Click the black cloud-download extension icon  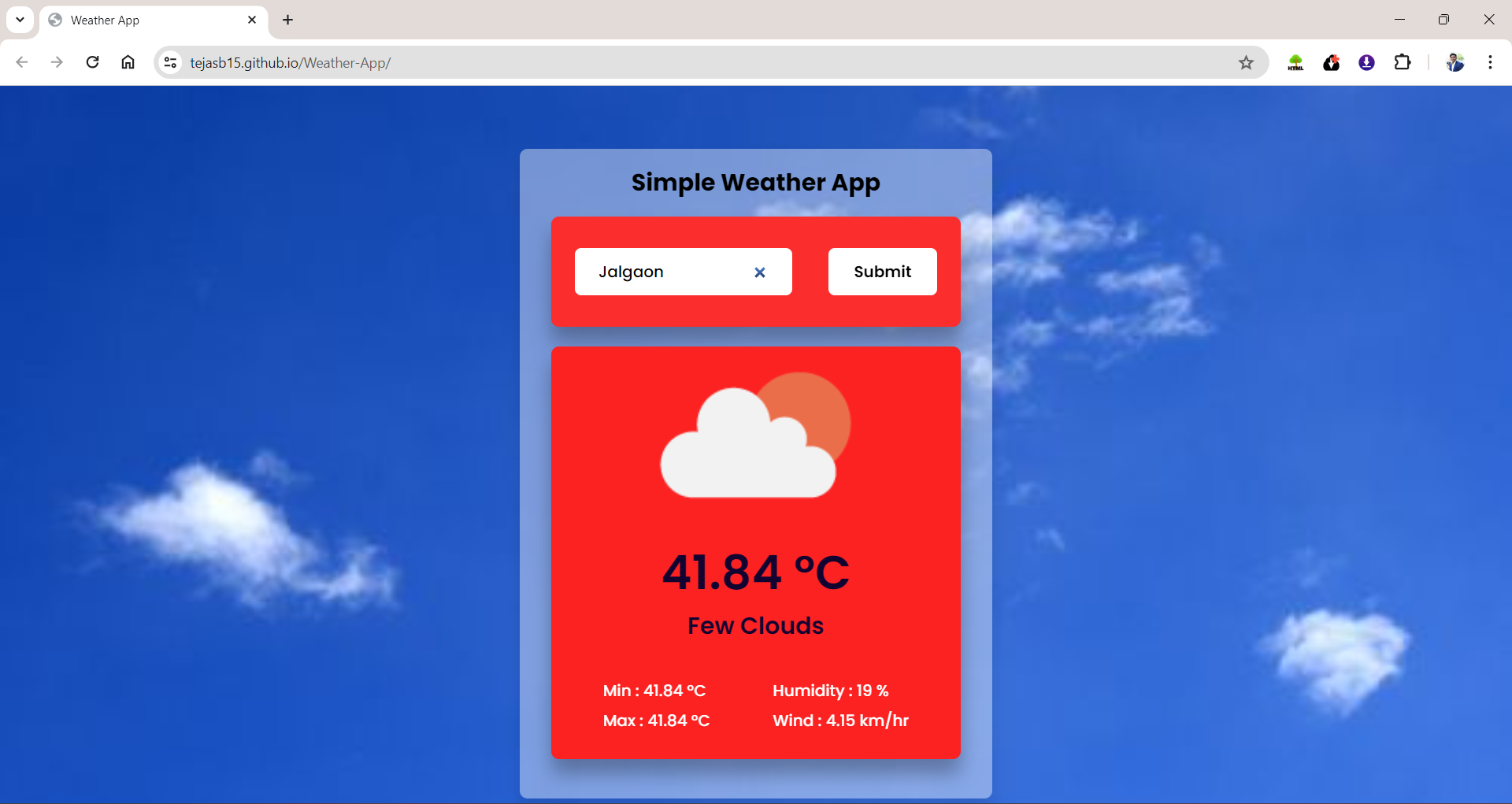(1331, 62)
